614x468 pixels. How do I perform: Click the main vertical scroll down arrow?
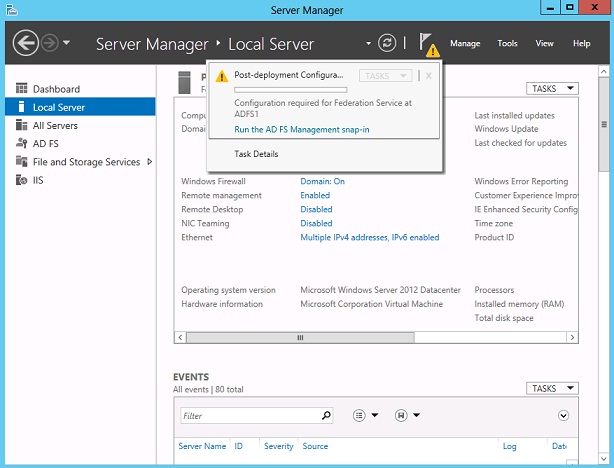604,459
